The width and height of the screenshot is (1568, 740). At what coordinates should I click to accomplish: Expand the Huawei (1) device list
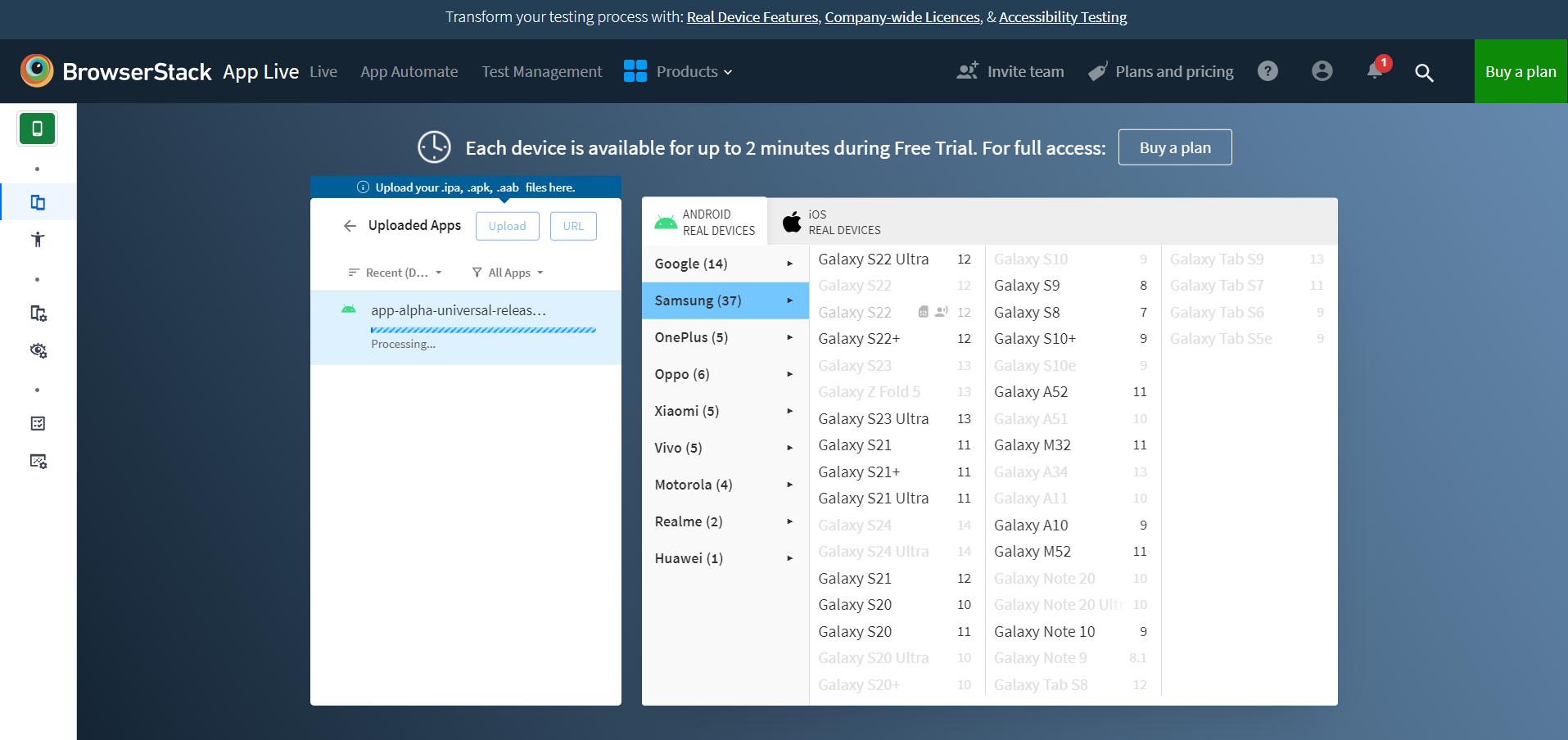coord(725,558)
